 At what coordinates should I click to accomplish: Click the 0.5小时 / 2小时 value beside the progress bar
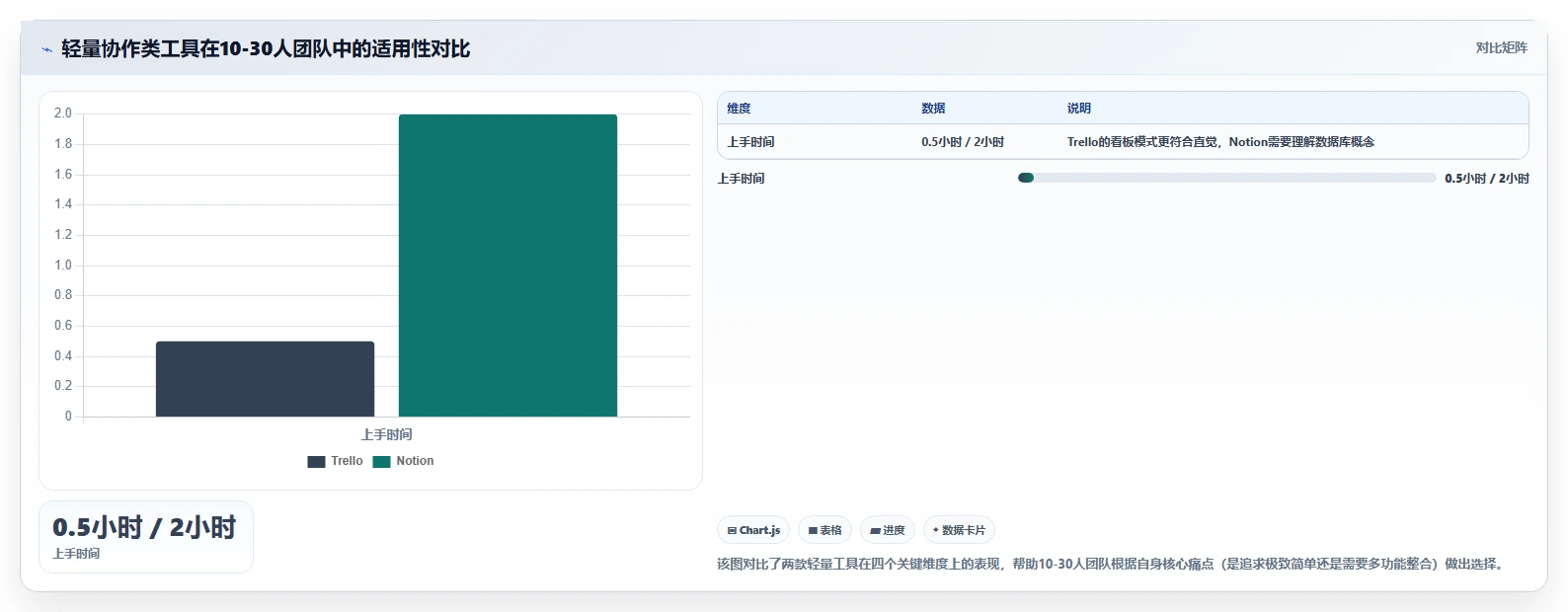coord(1487,179)
